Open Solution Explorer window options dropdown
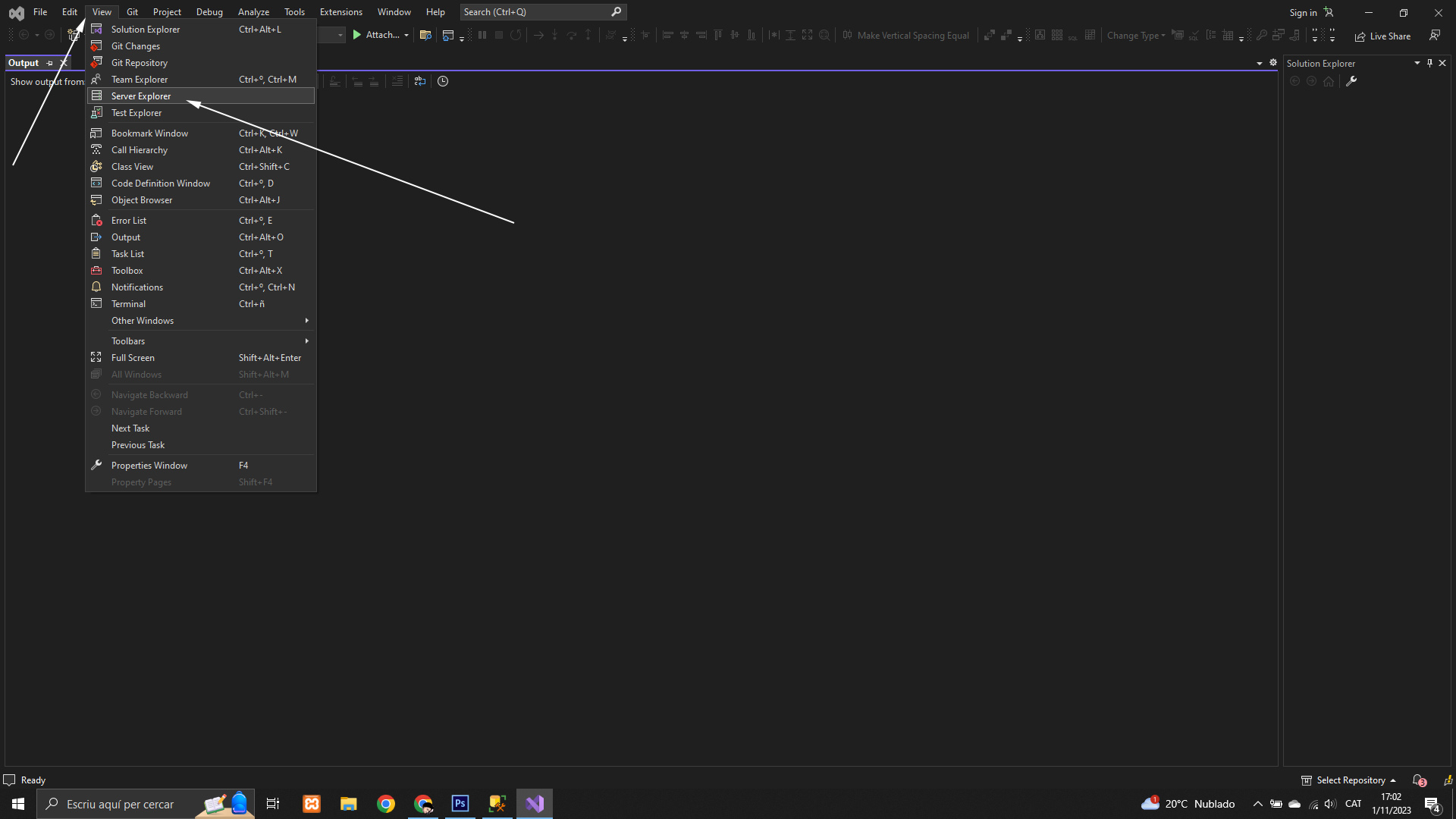Viewport: 1456px width, 819px height. coord(1417,64)
